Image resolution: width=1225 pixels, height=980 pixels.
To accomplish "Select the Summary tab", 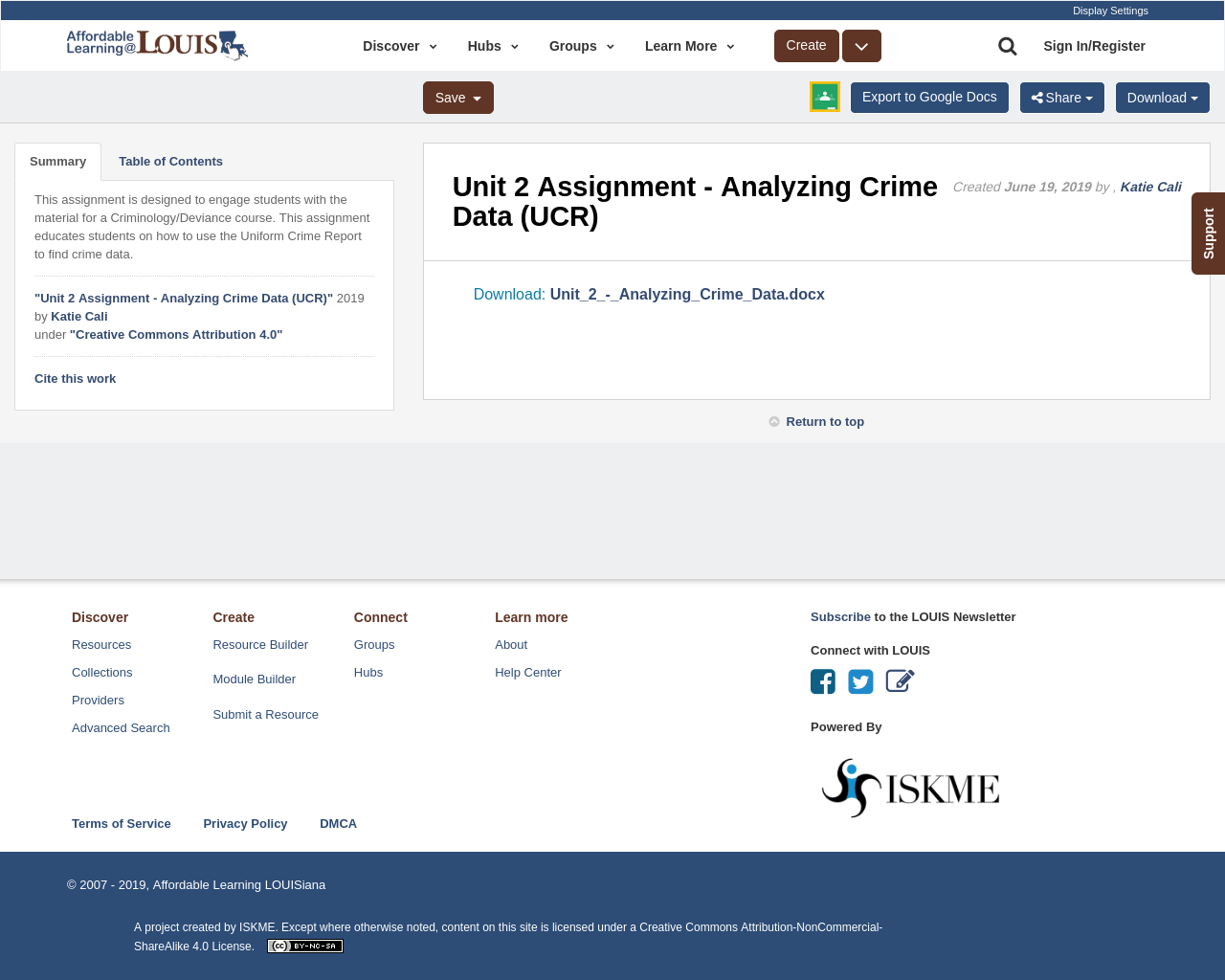I will click(57, 160).
